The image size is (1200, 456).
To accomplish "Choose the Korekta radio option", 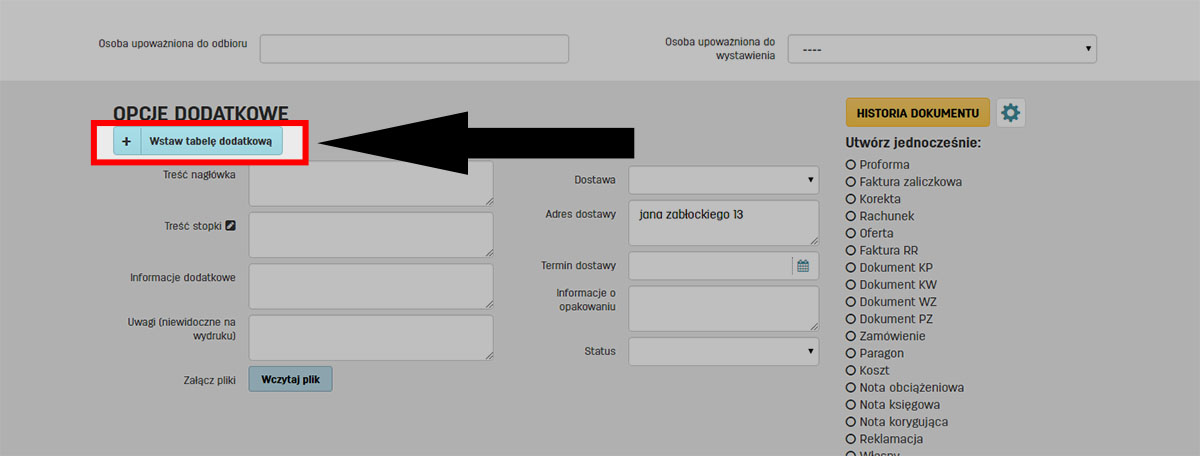I will coord(851,199).
